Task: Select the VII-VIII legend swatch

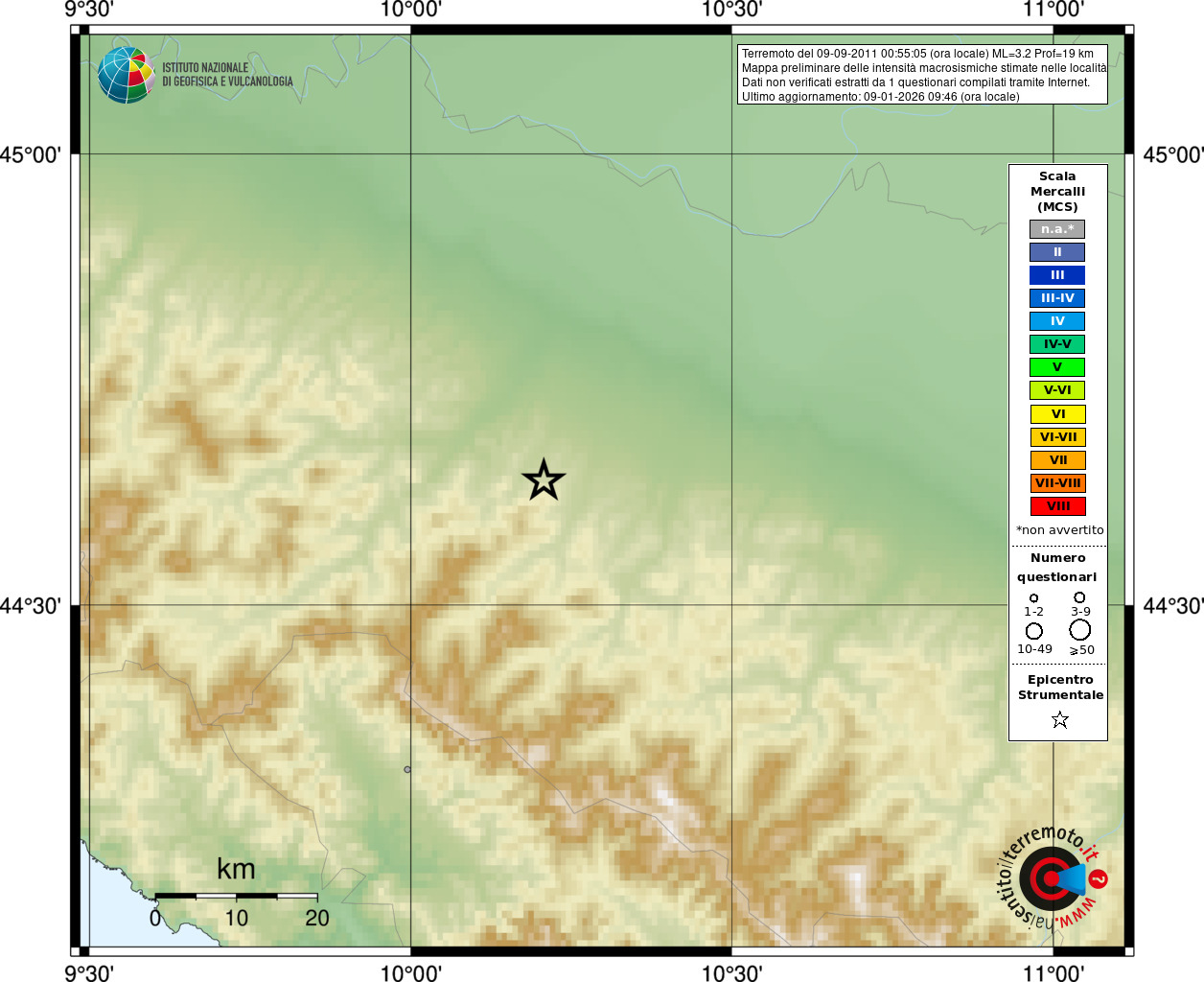Action: [1058, 483]
